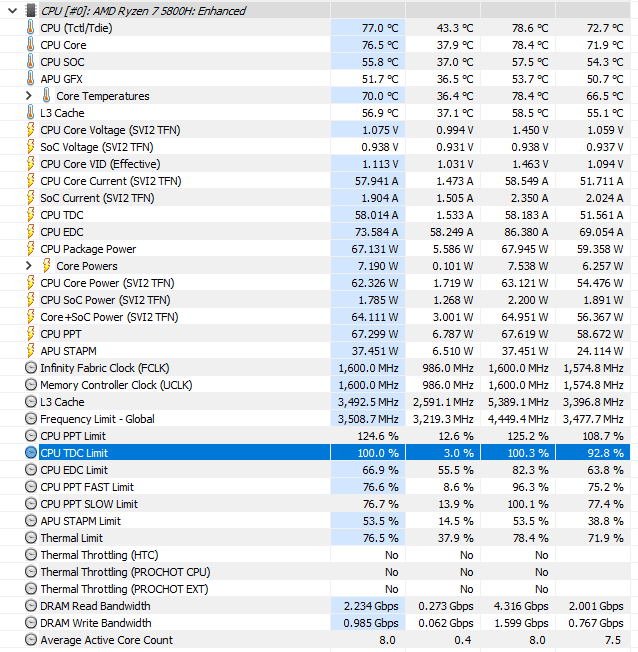Expand the Core Temperatures row
This screenshot has width=638, height=652.
29,96
